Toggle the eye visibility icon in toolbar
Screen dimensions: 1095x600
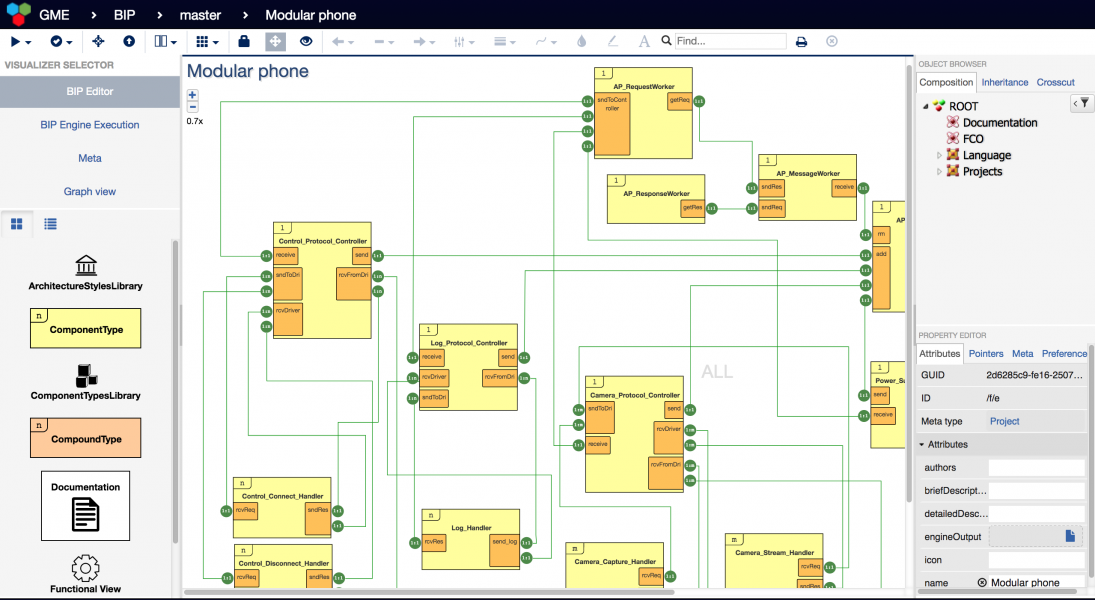306,42
